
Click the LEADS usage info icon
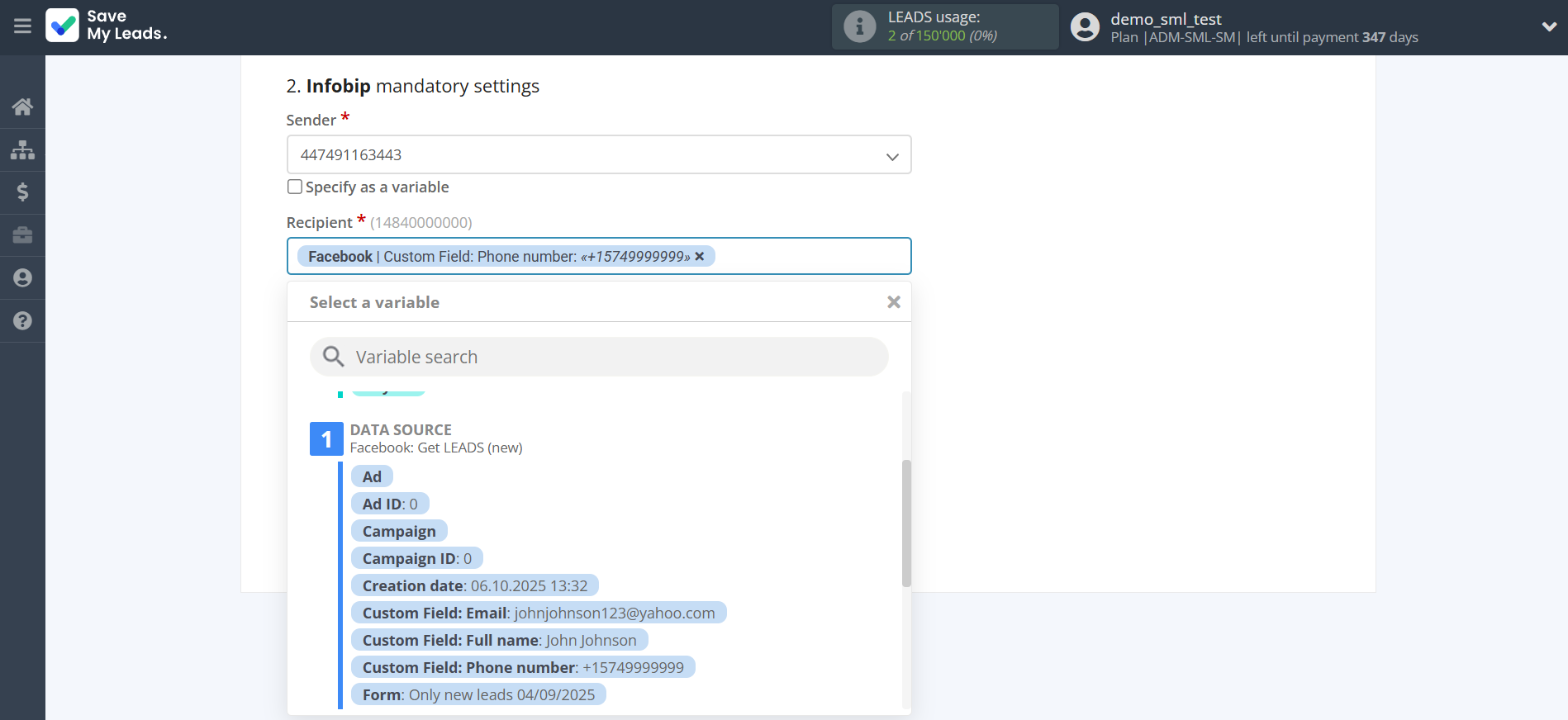(x=859, y=26)
